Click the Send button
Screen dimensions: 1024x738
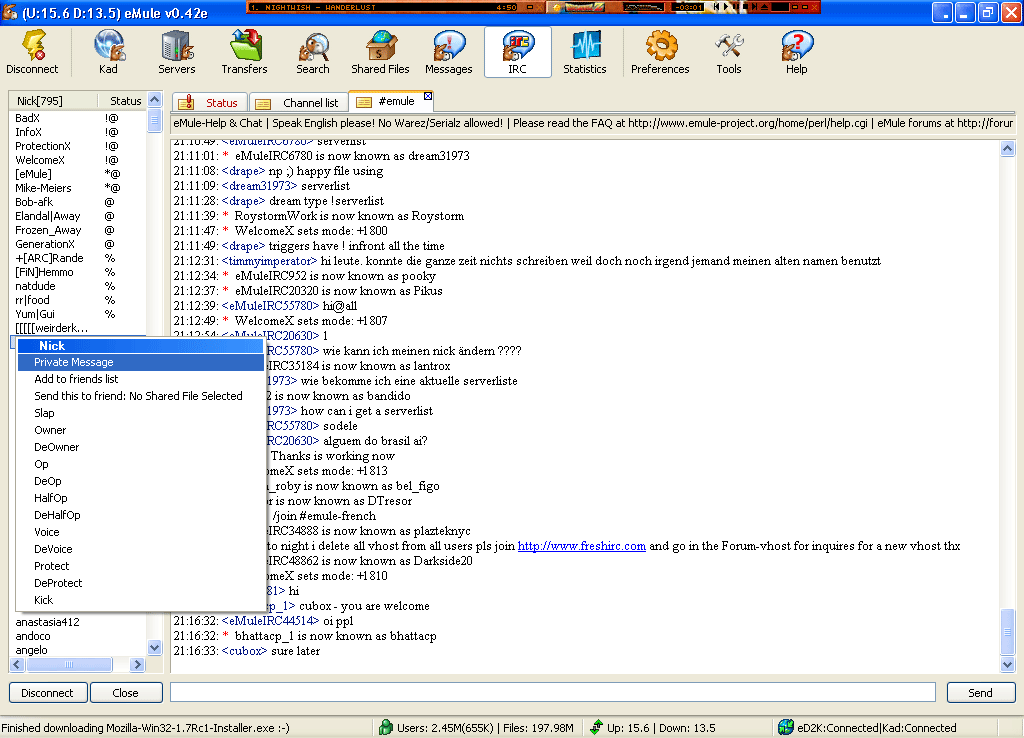980,692
